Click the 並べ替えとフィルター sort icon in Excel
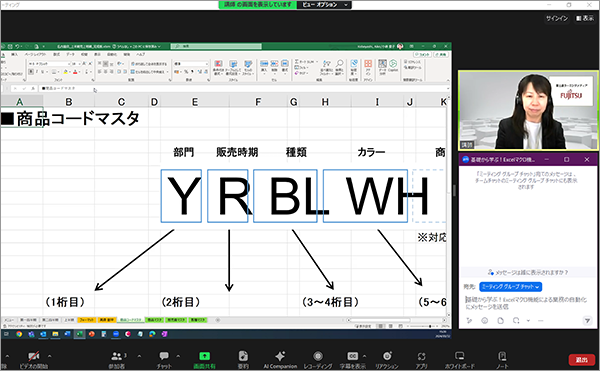Screen dimensions: 600x371 pos(326,64)
